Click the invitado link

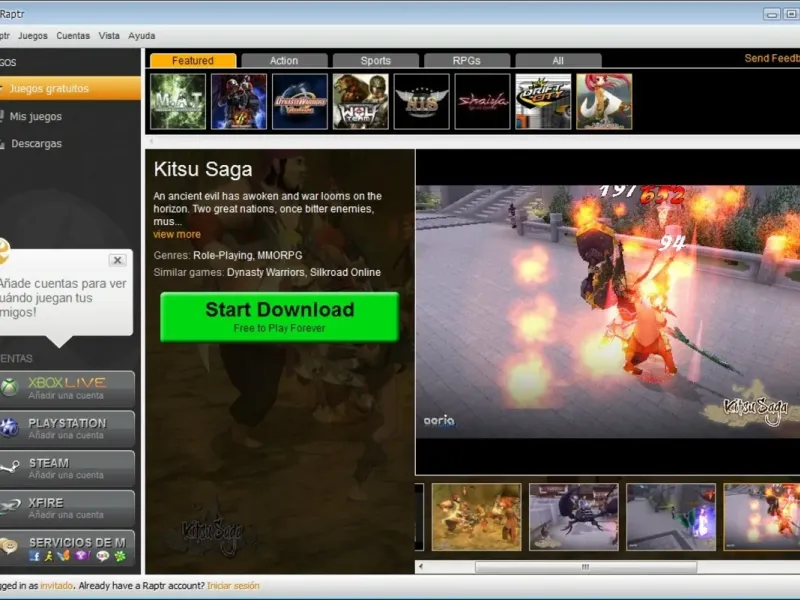(x=56, y=586)
